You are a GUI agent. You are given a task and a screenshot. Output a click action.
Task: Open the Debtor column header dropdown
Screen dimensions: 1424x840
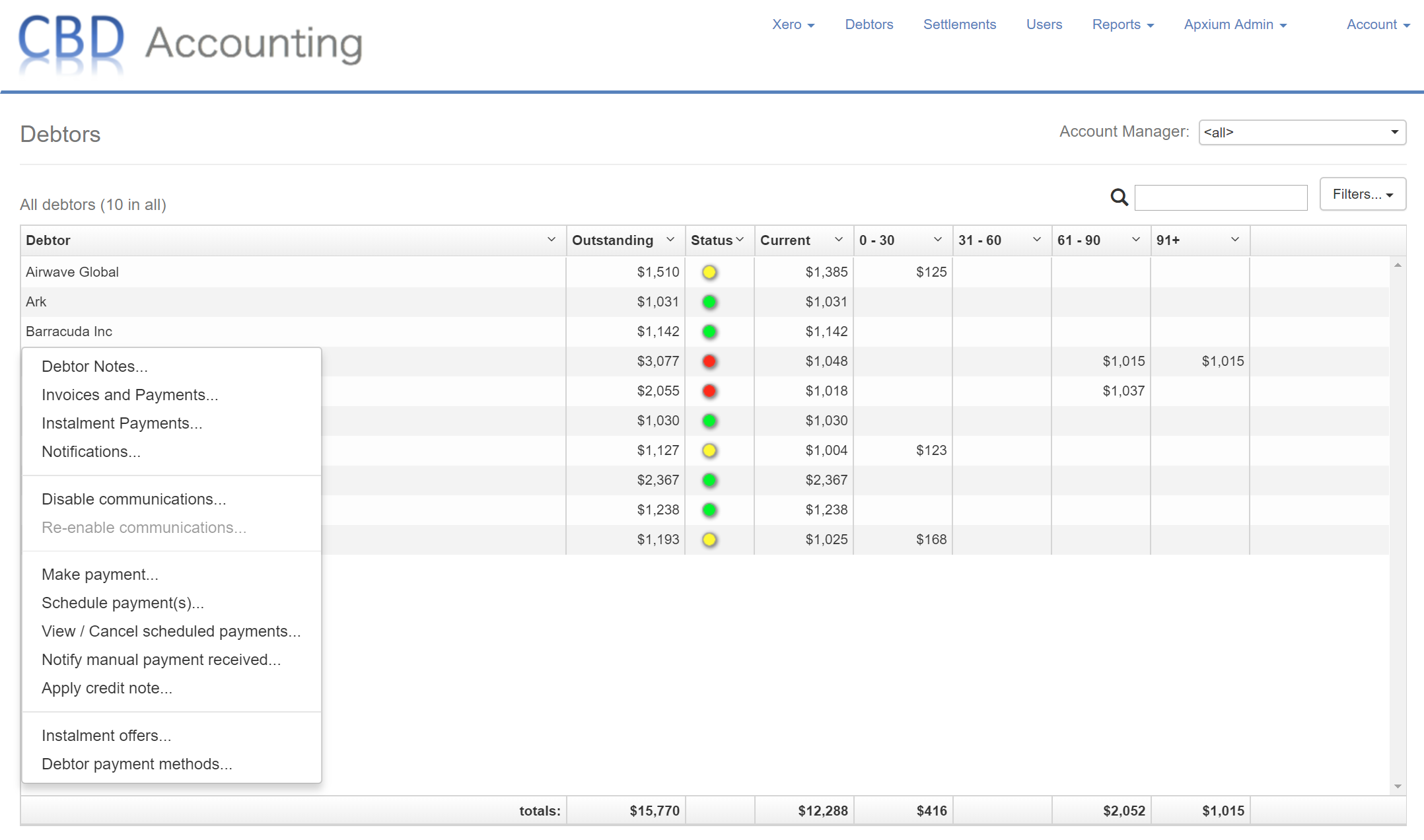tap(552, 240)
